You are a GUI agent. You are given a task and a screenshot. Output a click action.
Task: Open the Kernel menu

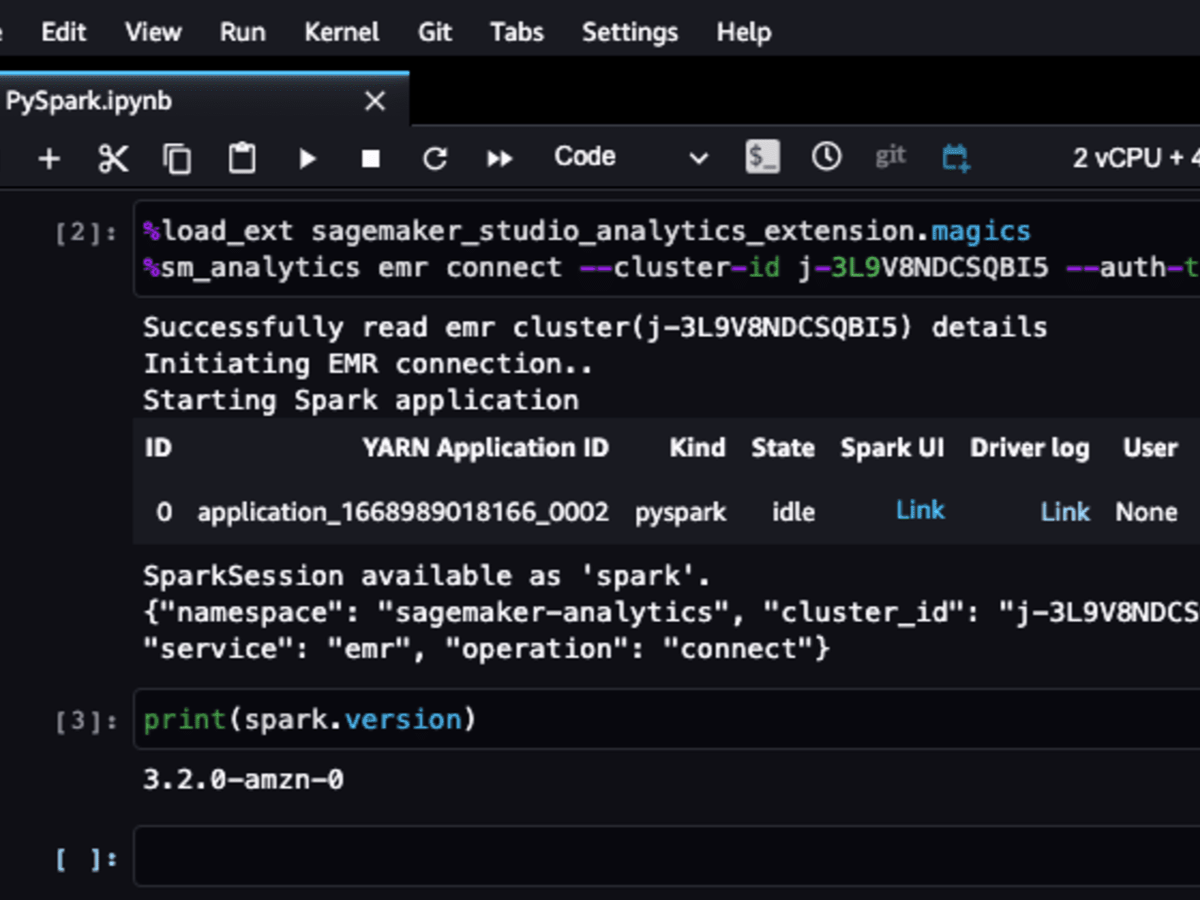click(341, 31)
